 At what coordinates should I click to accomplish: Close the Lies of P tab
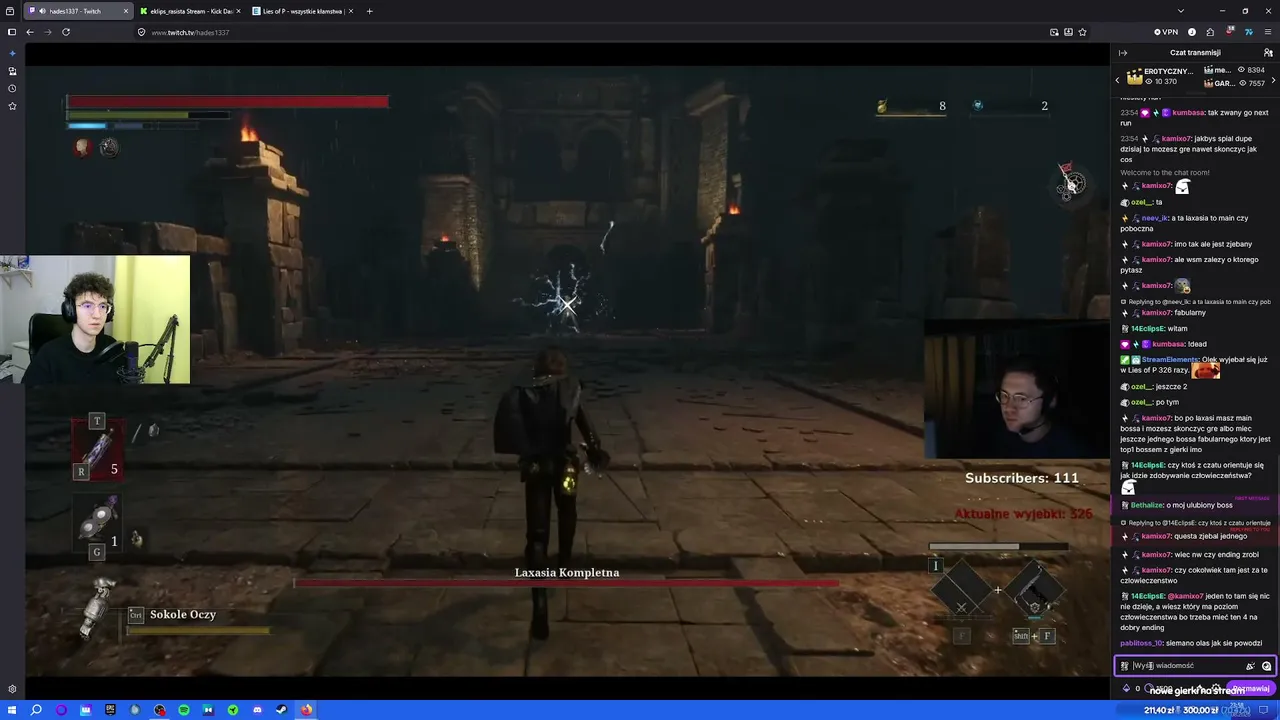tap(350, 11)
